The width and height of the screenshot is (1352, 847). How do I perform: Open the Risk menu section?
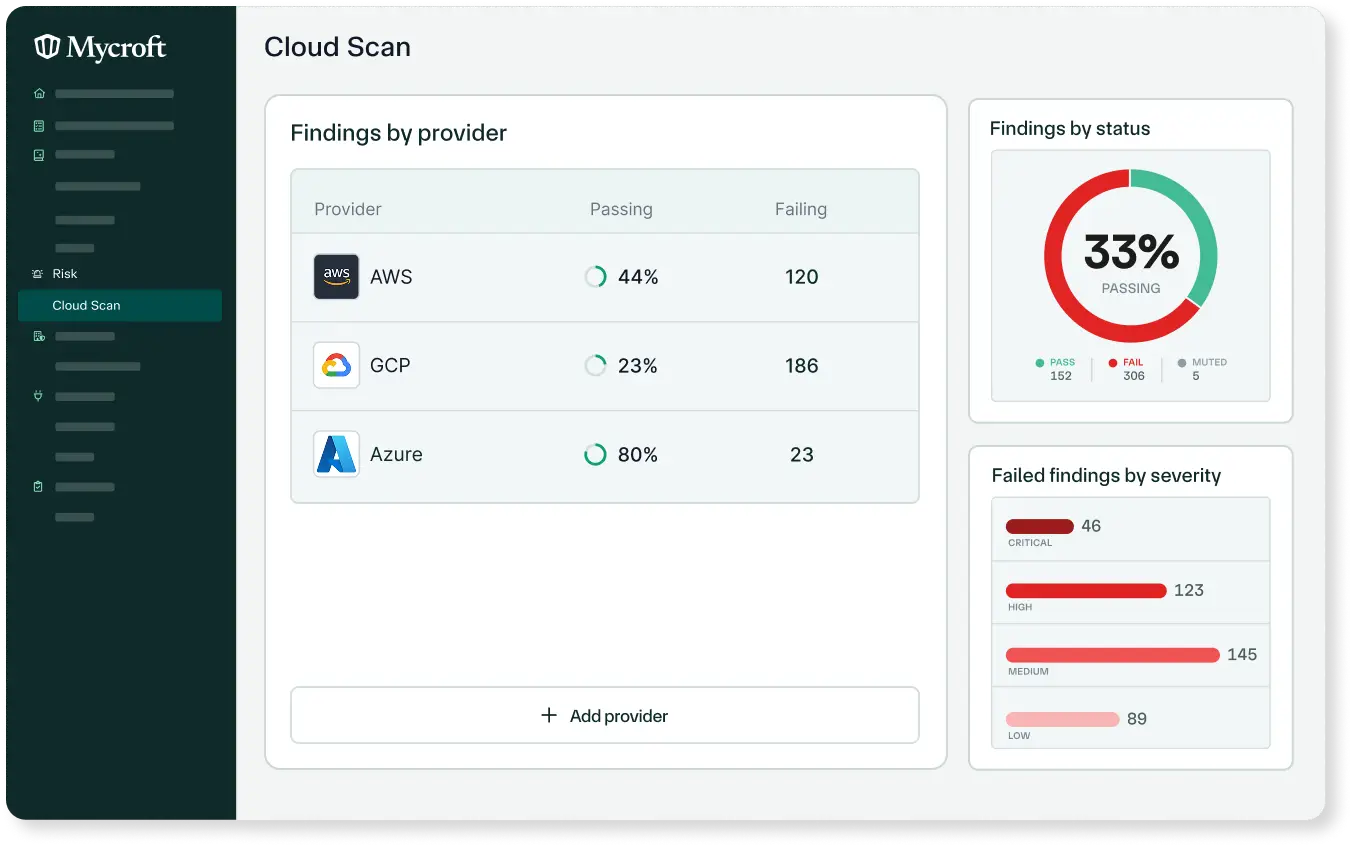point(65,274)
